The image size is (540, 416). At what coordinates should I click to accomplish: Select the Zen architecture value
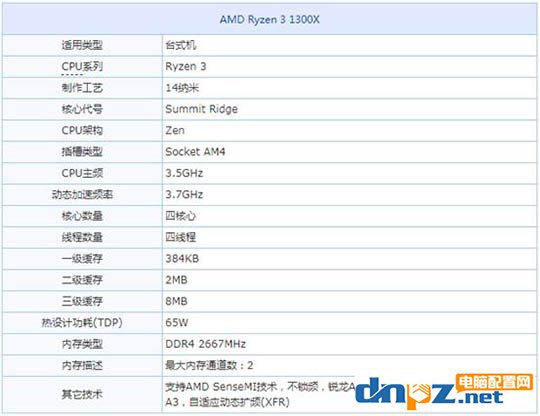pos(175,131)
